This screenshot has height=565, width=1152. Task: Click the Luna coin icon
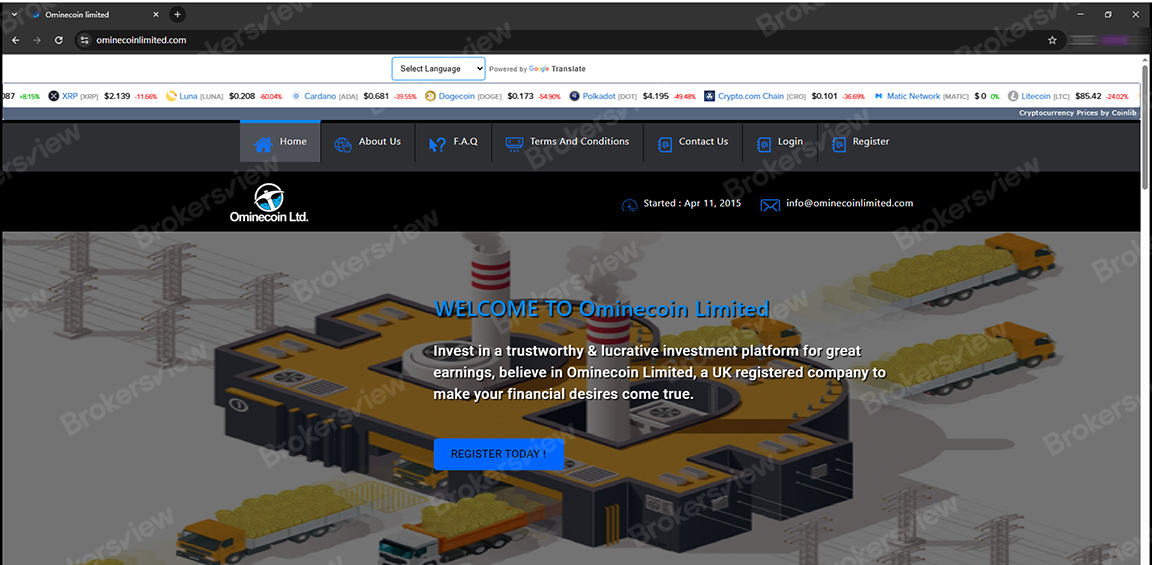point(171,96)
